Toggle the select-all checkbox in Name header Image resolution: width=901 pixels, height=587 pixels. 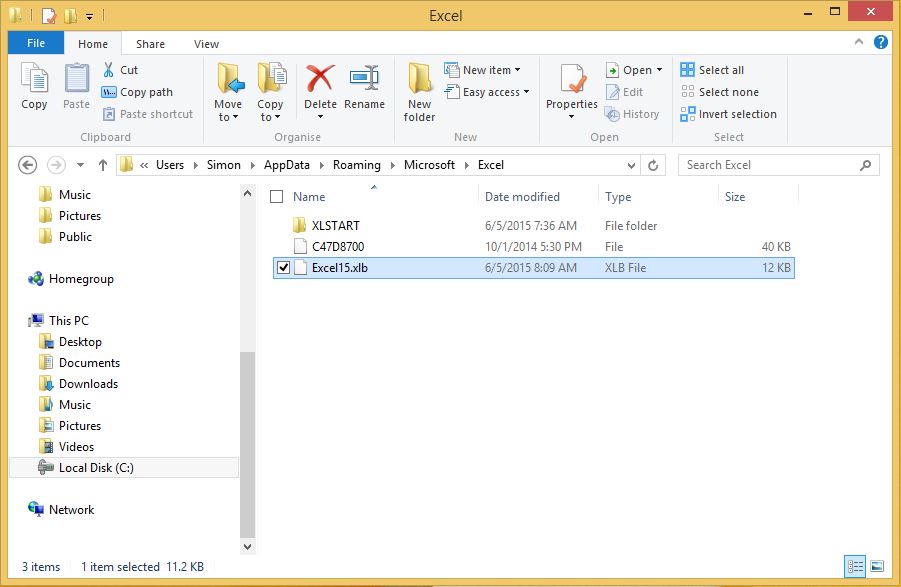click(276, 196)
